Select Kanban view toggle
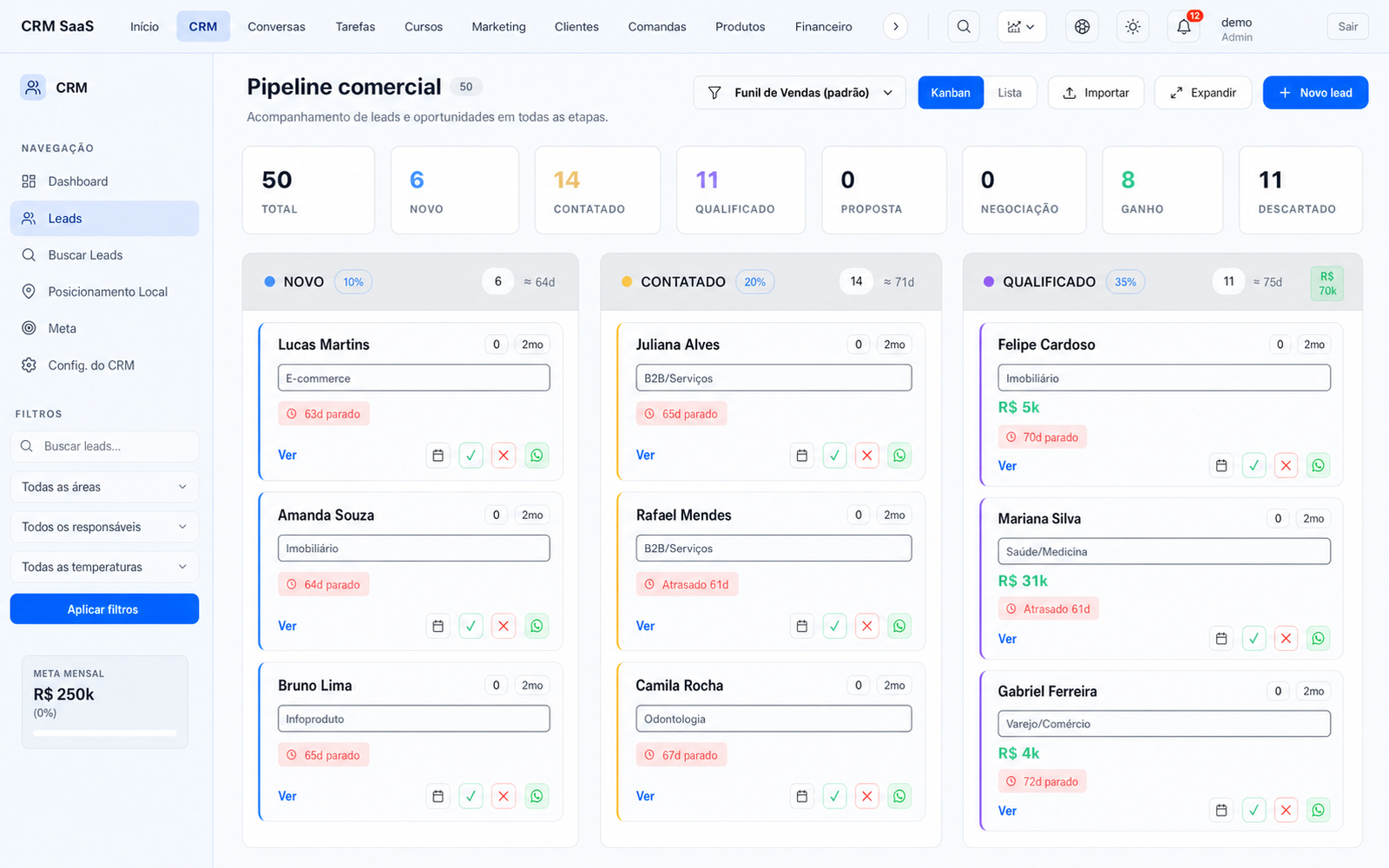This screenshot has width=1389, height=868. 951,93
